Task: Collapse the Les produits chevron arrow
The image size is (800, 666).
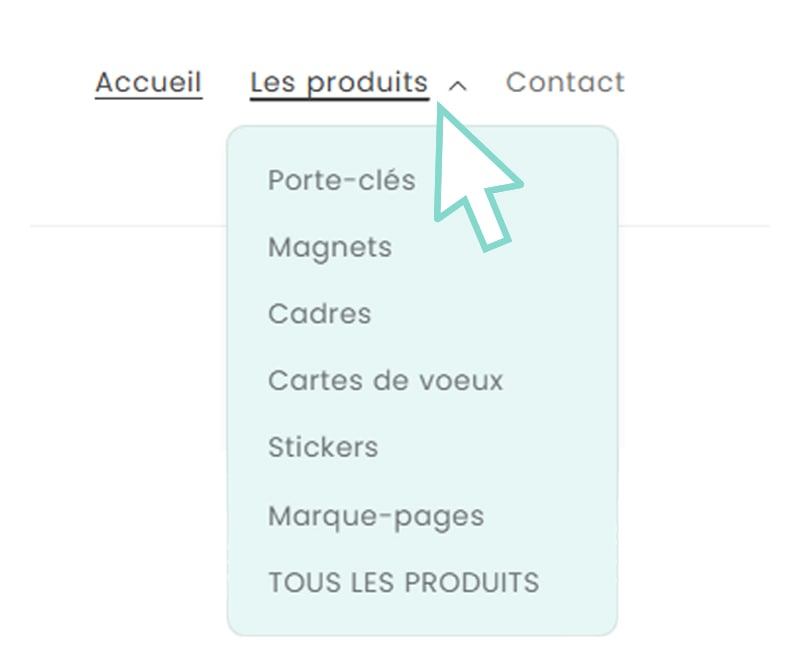Action: [x=457, y=85]
